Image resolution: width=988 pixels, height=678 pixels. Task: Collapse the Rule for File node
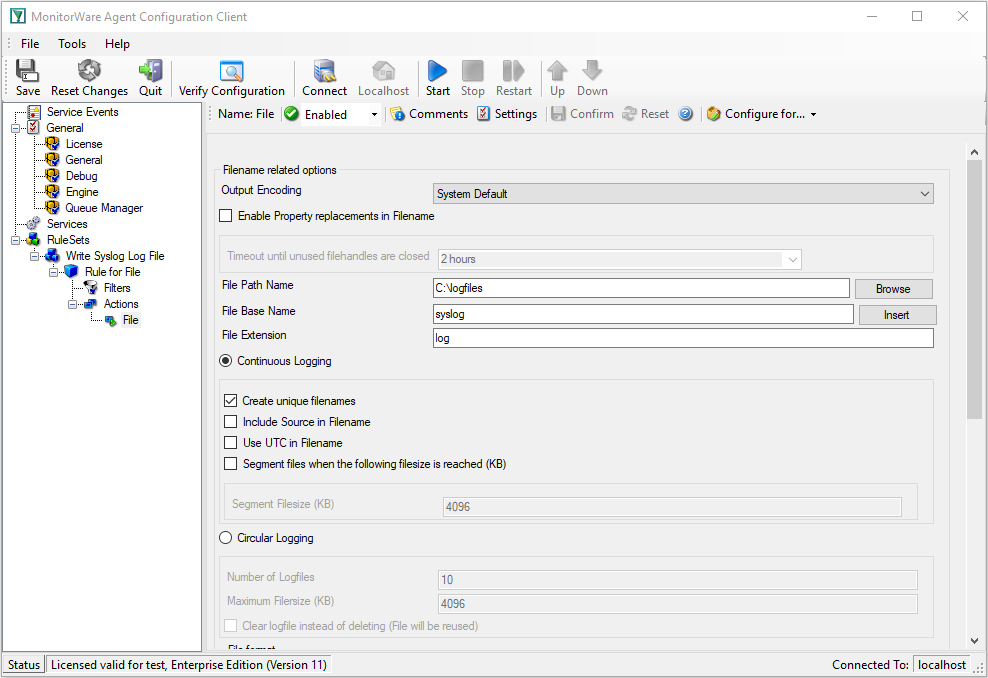pyautogui.click(x=54, y=272)
